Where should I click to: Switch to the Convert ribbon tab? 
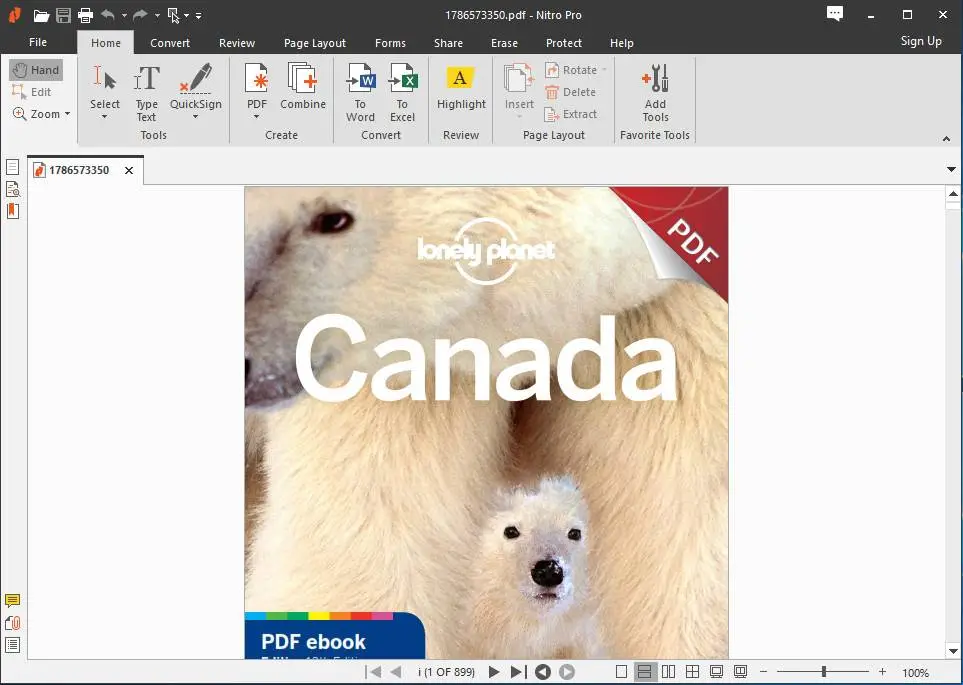coord(170,43)
